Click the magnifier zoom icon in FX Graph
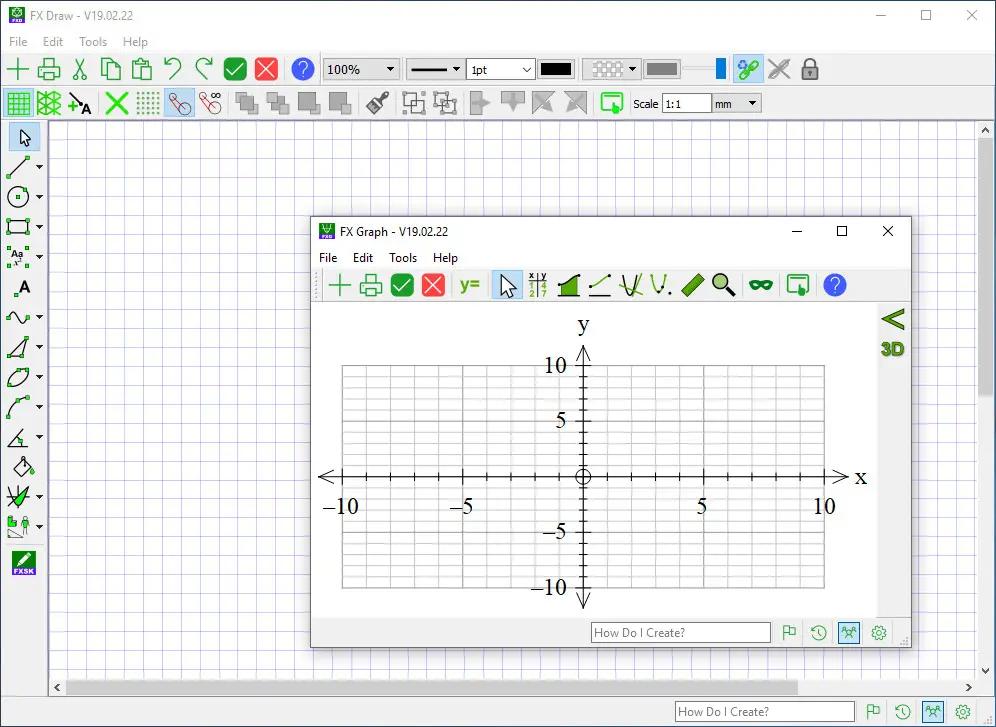 723,286
